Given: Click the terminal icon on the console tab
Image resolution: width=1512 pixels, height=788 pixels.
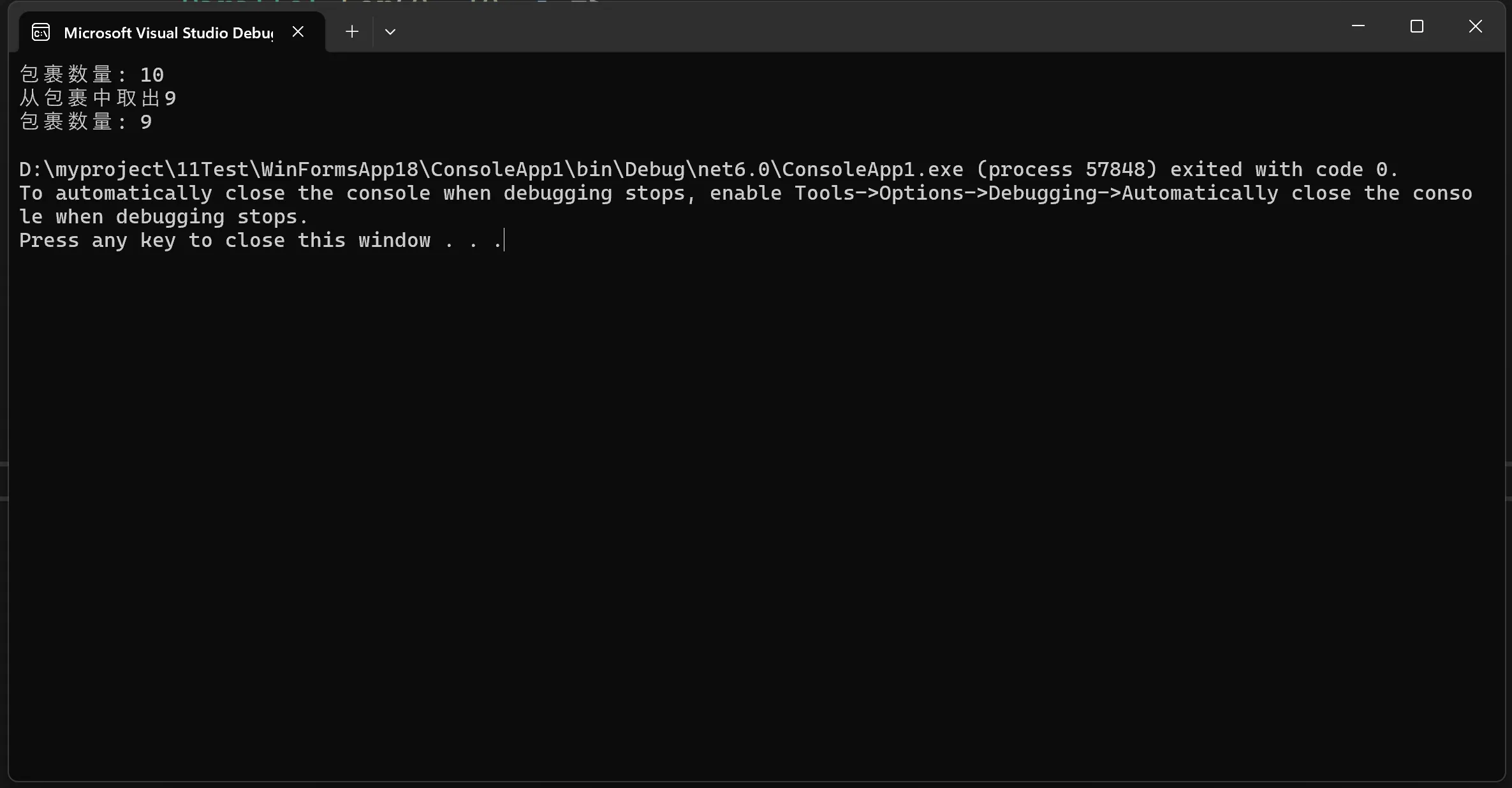Looking at the screenshot, I should 41,32.
